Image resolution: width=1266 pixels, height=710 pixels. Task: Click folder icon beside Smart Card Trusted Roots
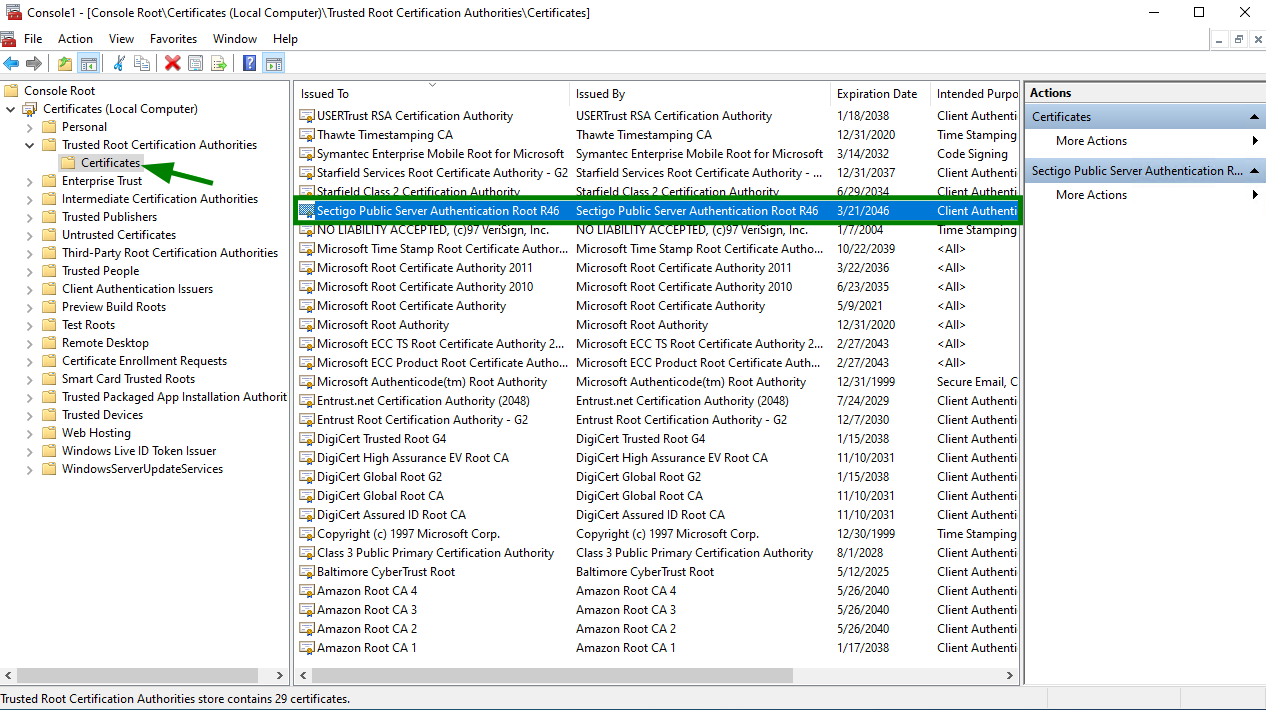click(49, 379)
